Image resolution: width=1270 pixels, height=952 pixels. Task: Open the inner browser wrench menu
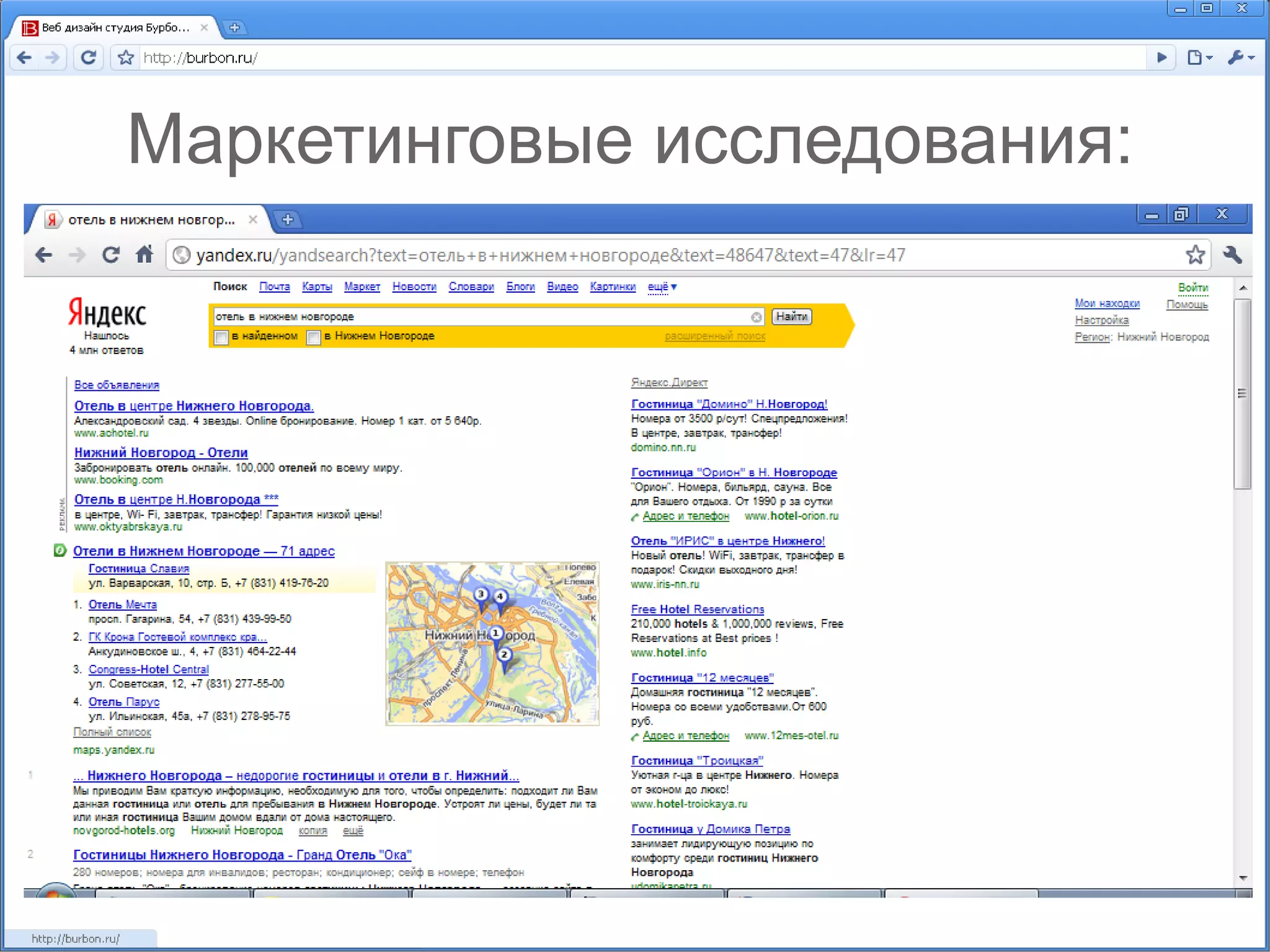1233,255
